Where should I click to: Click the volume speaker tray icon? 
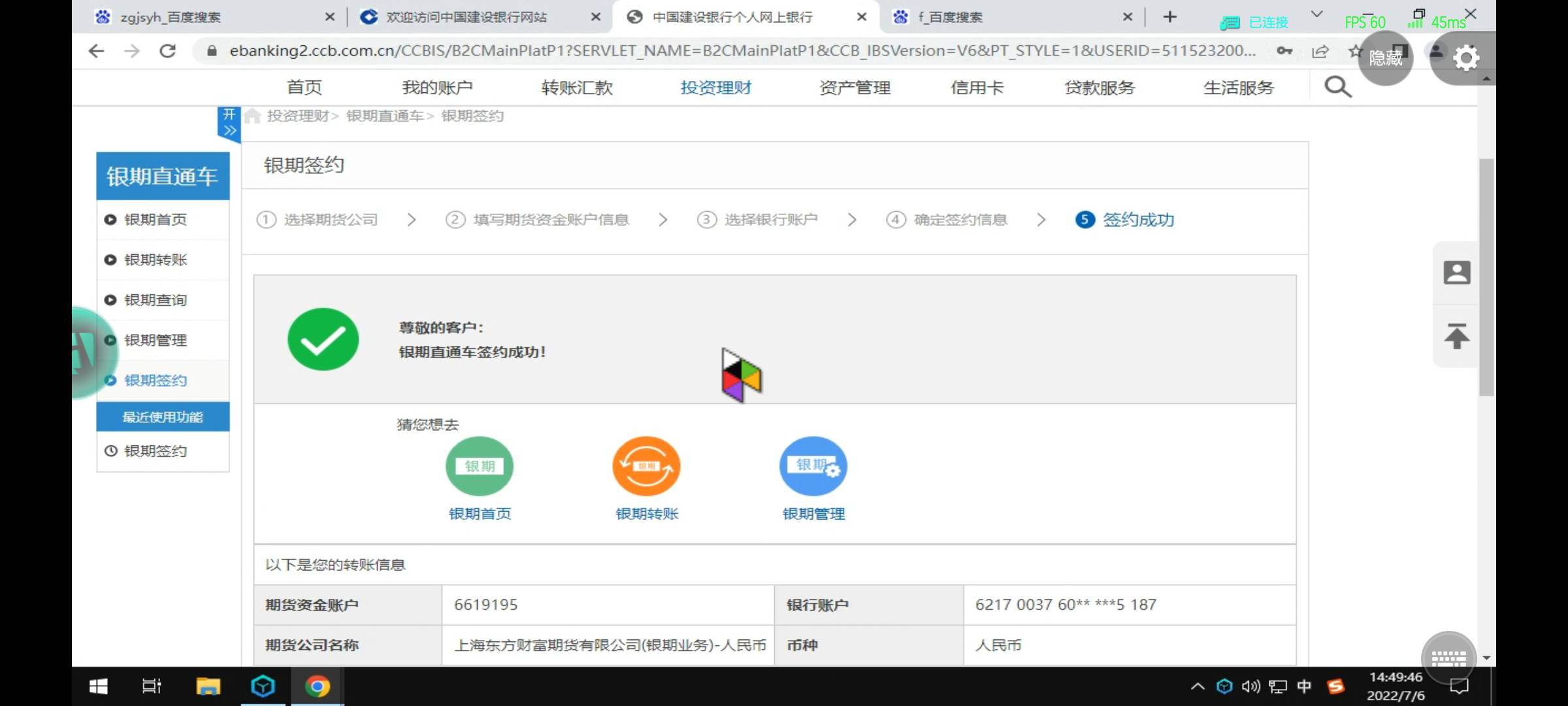(1250, 686)
